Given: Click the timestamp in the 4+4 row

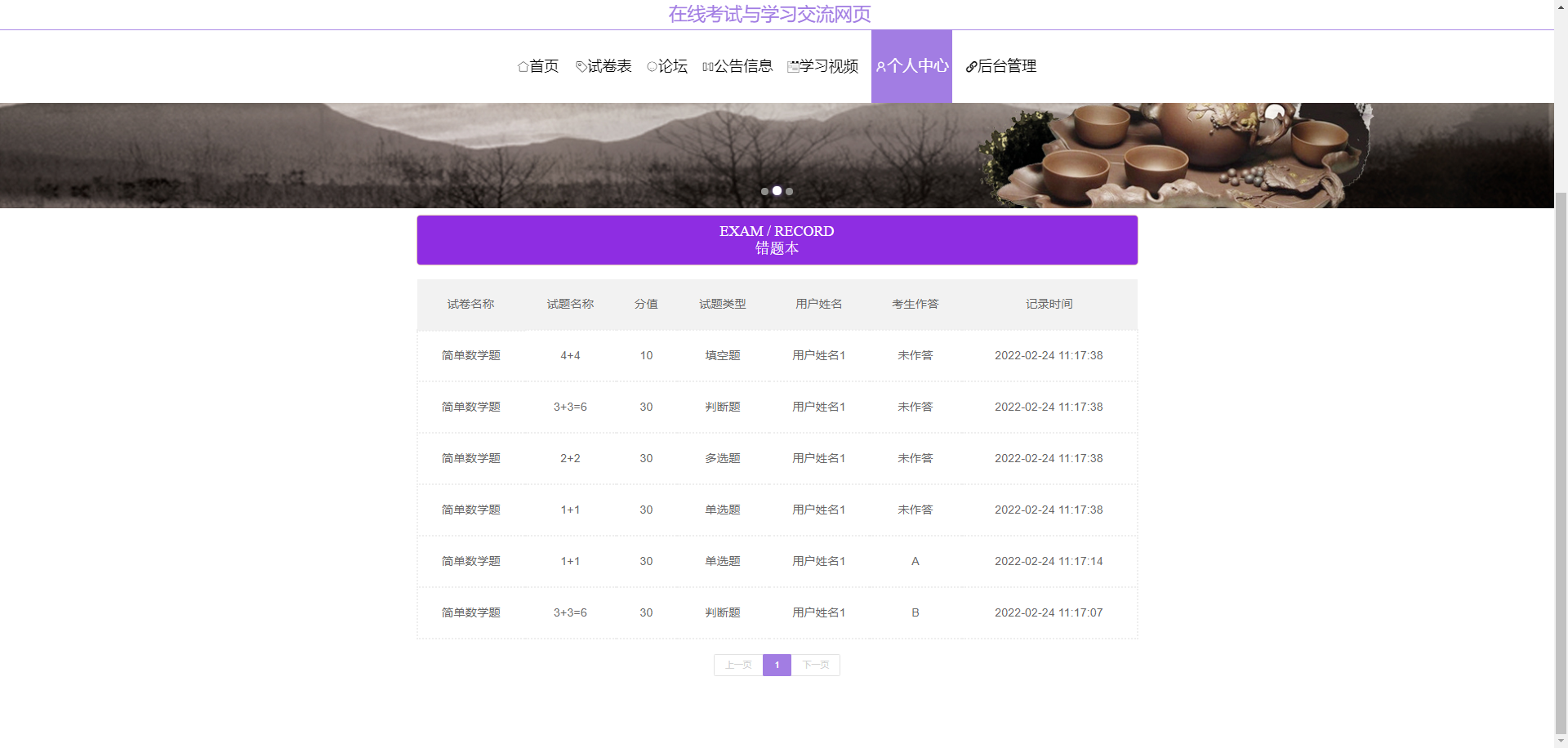Looking at the screenshot, I should 1049,355.
